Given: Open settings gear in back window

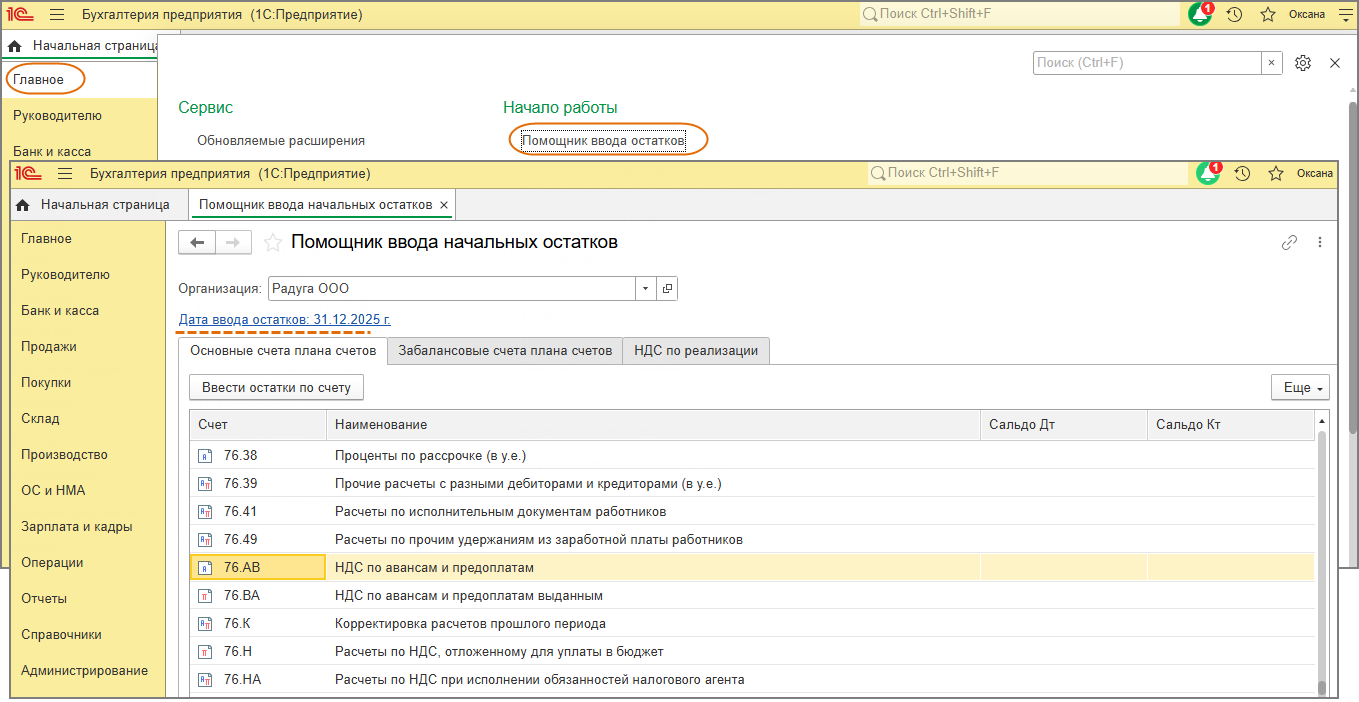Looking at the screenshot, I should click(1302, 62).
